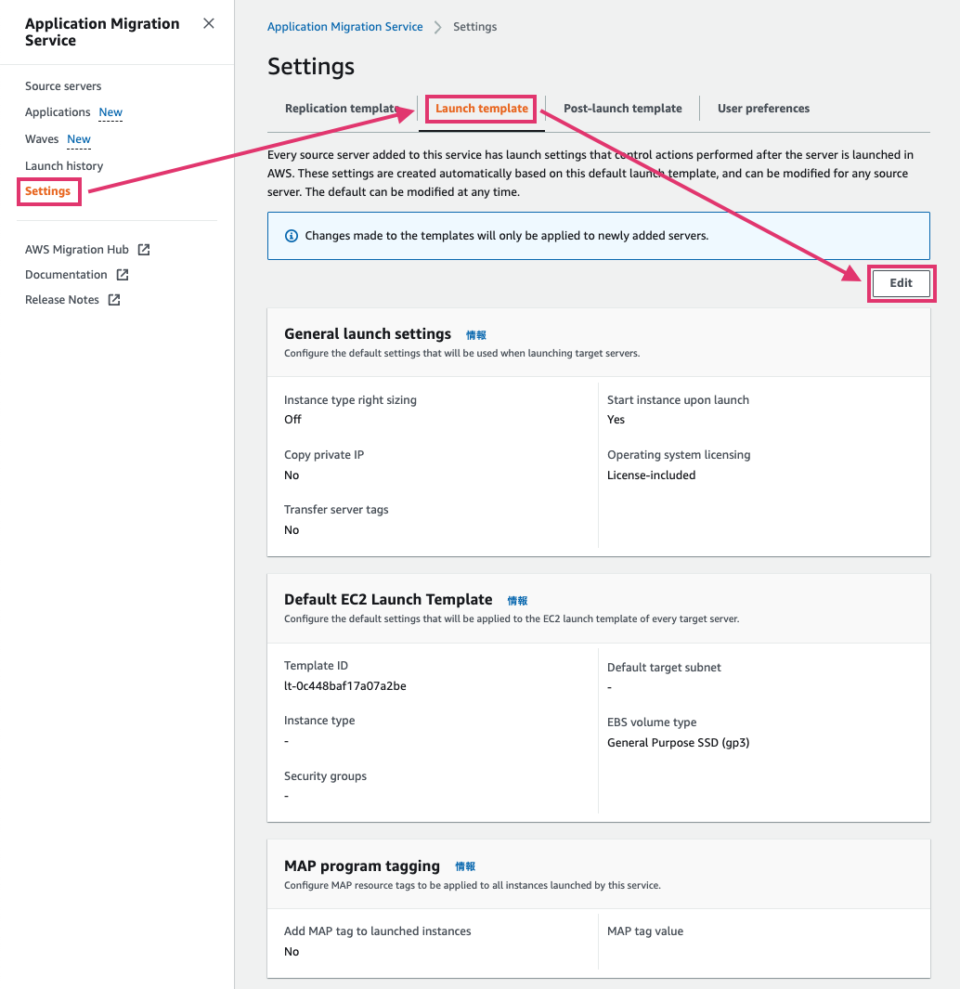
Task: Click the New badge next to Applications
Action: [x=110, y=112]
